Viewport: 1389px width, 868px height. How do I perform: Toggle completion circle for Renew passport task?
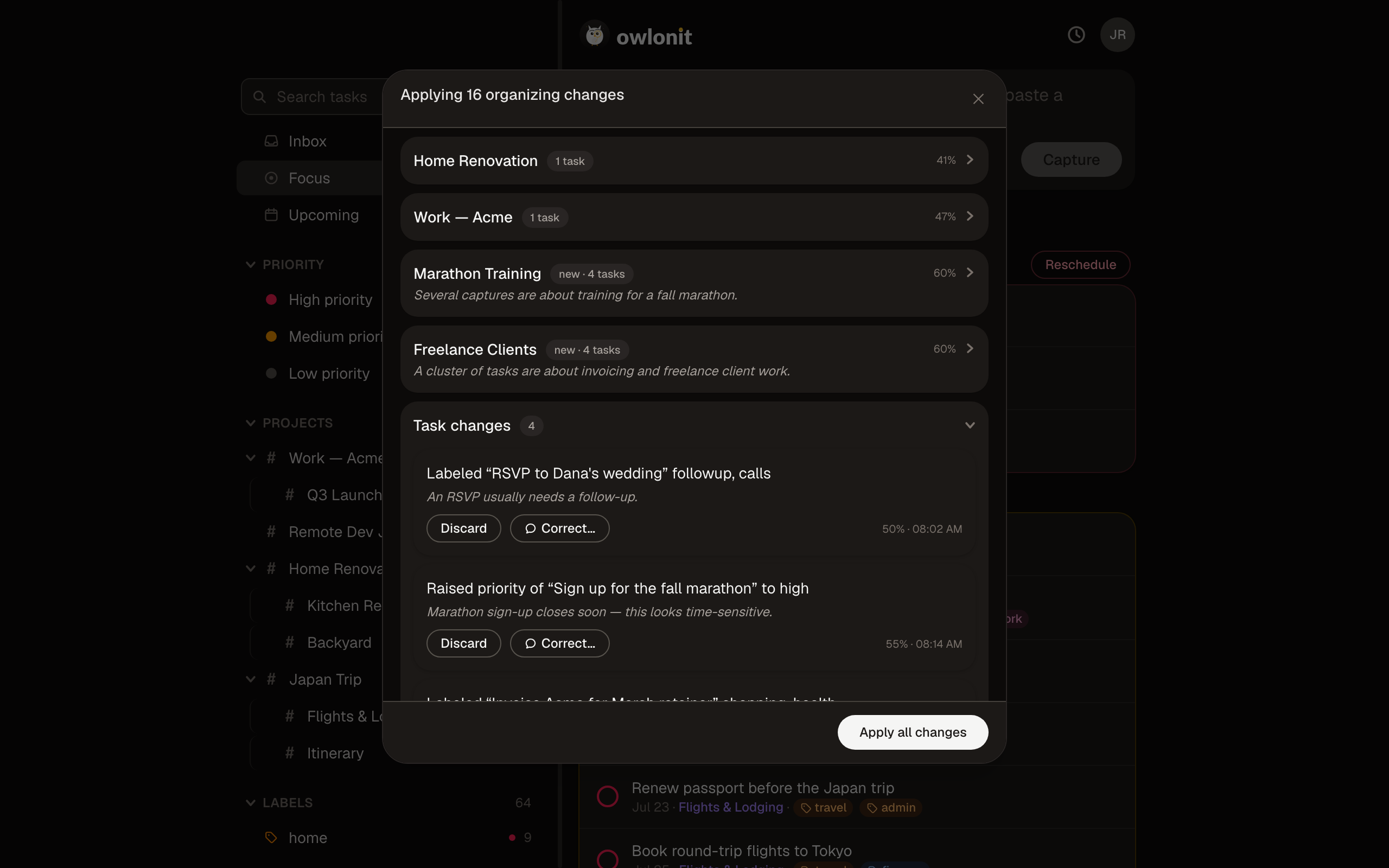click(607, 796)
